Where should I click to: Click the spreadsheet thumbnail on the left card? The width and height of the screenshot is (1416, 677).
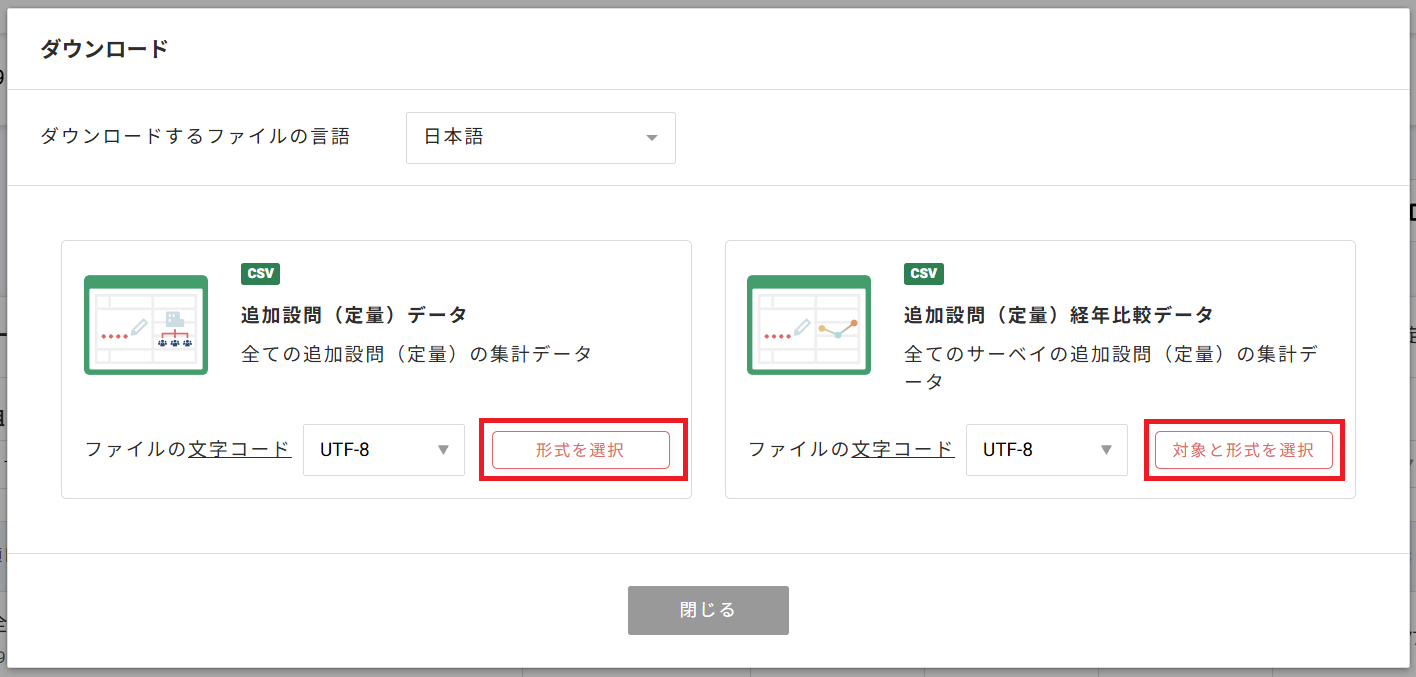pos(146,325)
